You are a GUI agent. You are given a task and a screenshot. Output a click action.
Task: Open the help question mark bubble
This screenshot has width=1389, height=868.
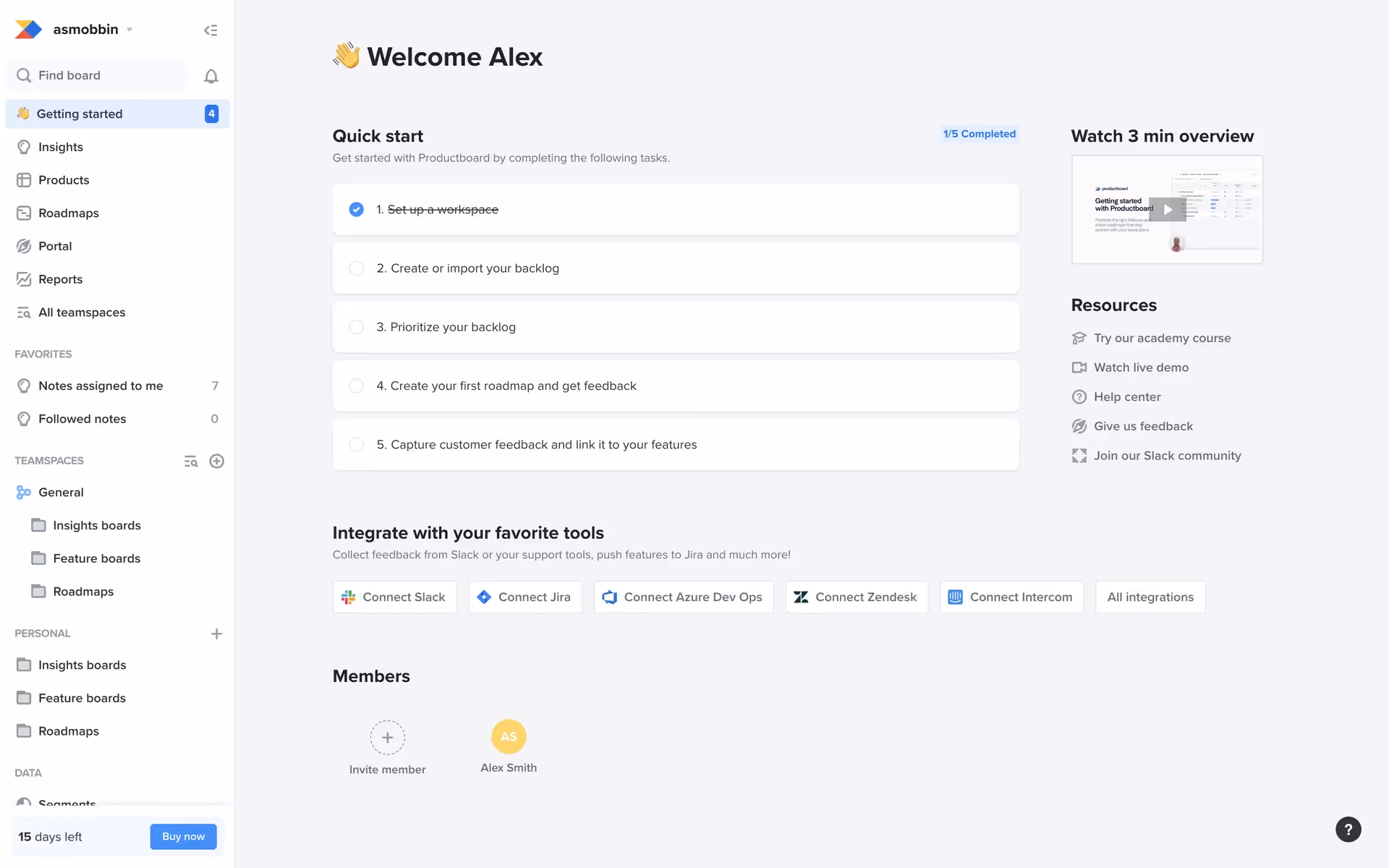pyautogui.click(x=1348, y=830)
